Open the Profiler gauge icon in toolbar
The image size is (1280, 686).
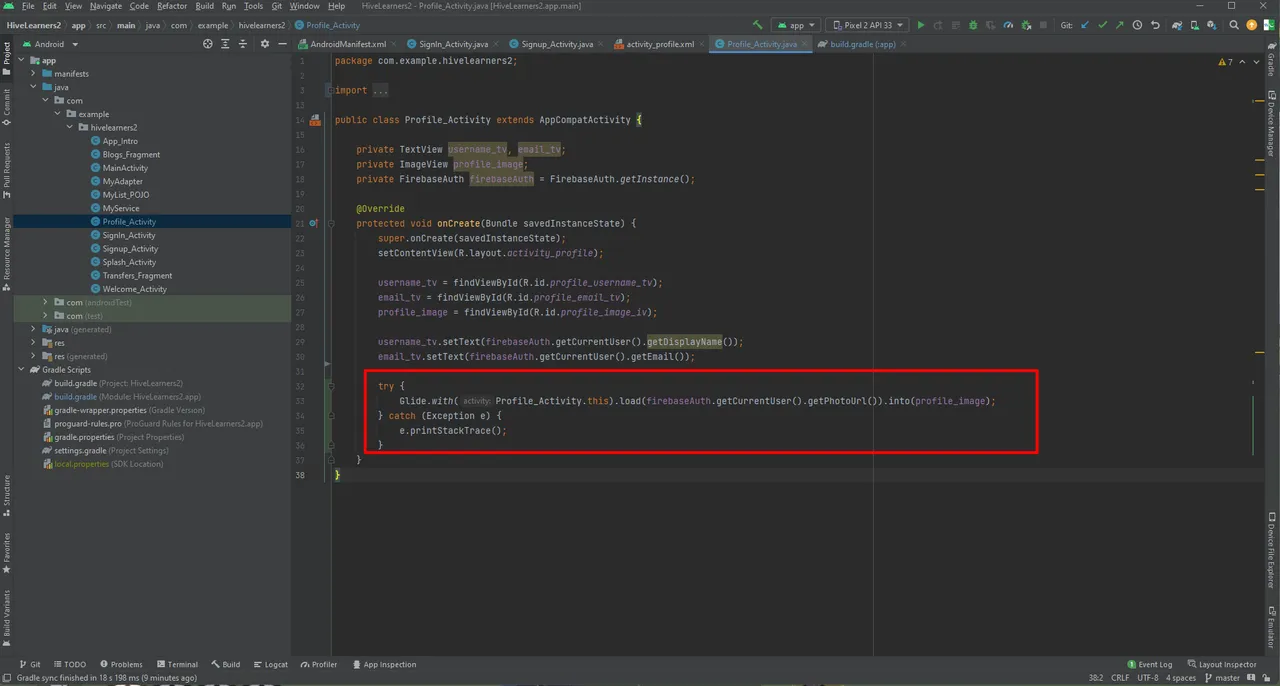[x=1008, y=25]
